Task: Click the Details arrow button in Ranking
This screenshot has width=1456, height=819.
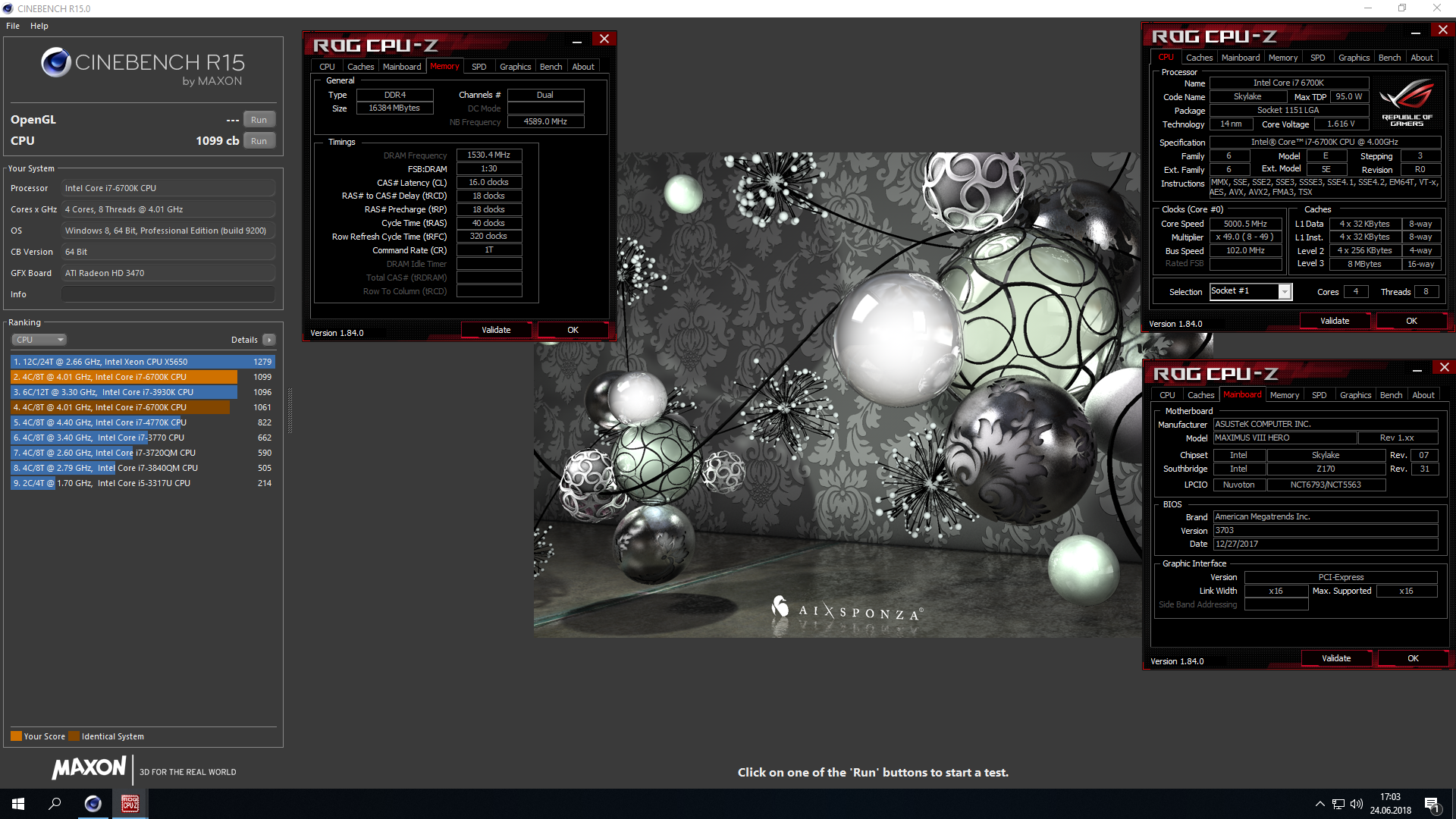Action: [269, 340]
